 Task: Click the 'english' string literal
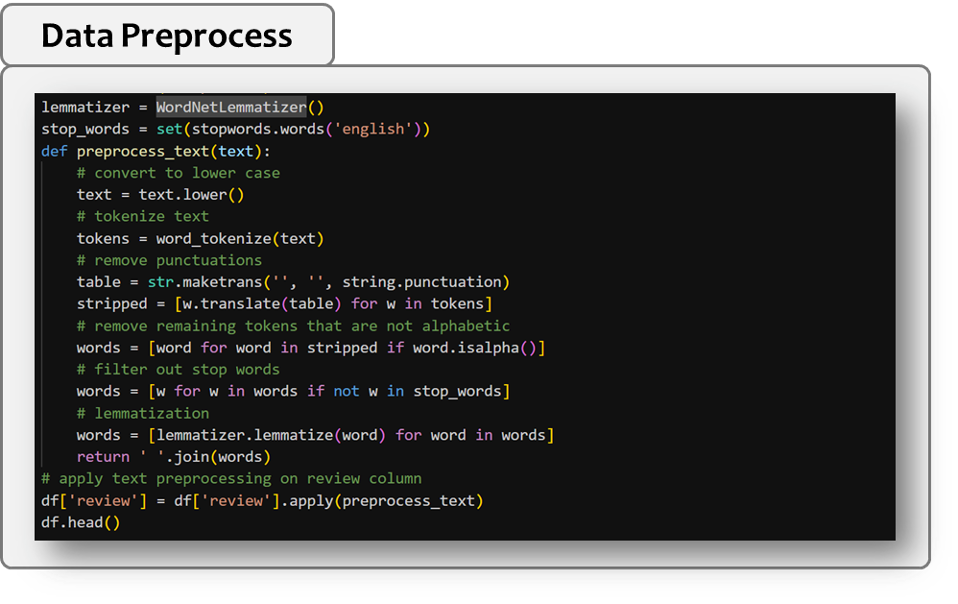pyautogui.click(x=373, y=129)
